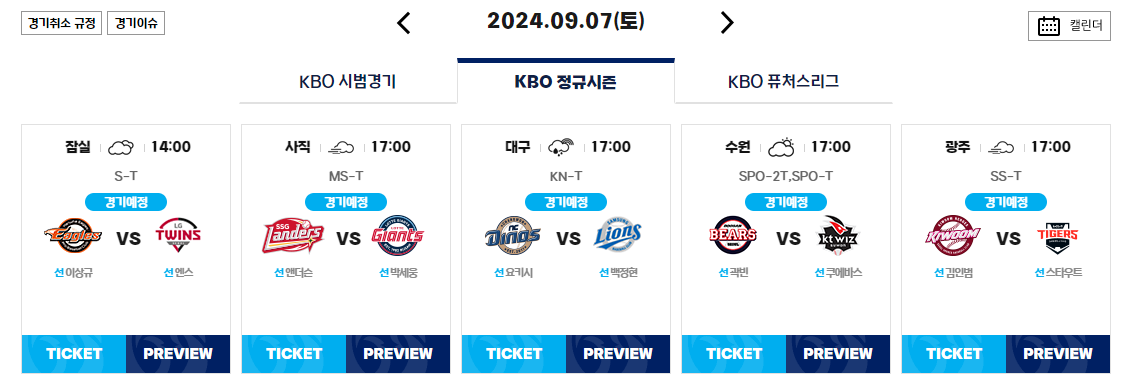Click the SSG Landers team logo
The height and width of the screenshot is (381, 1127).
coord(293,235)
